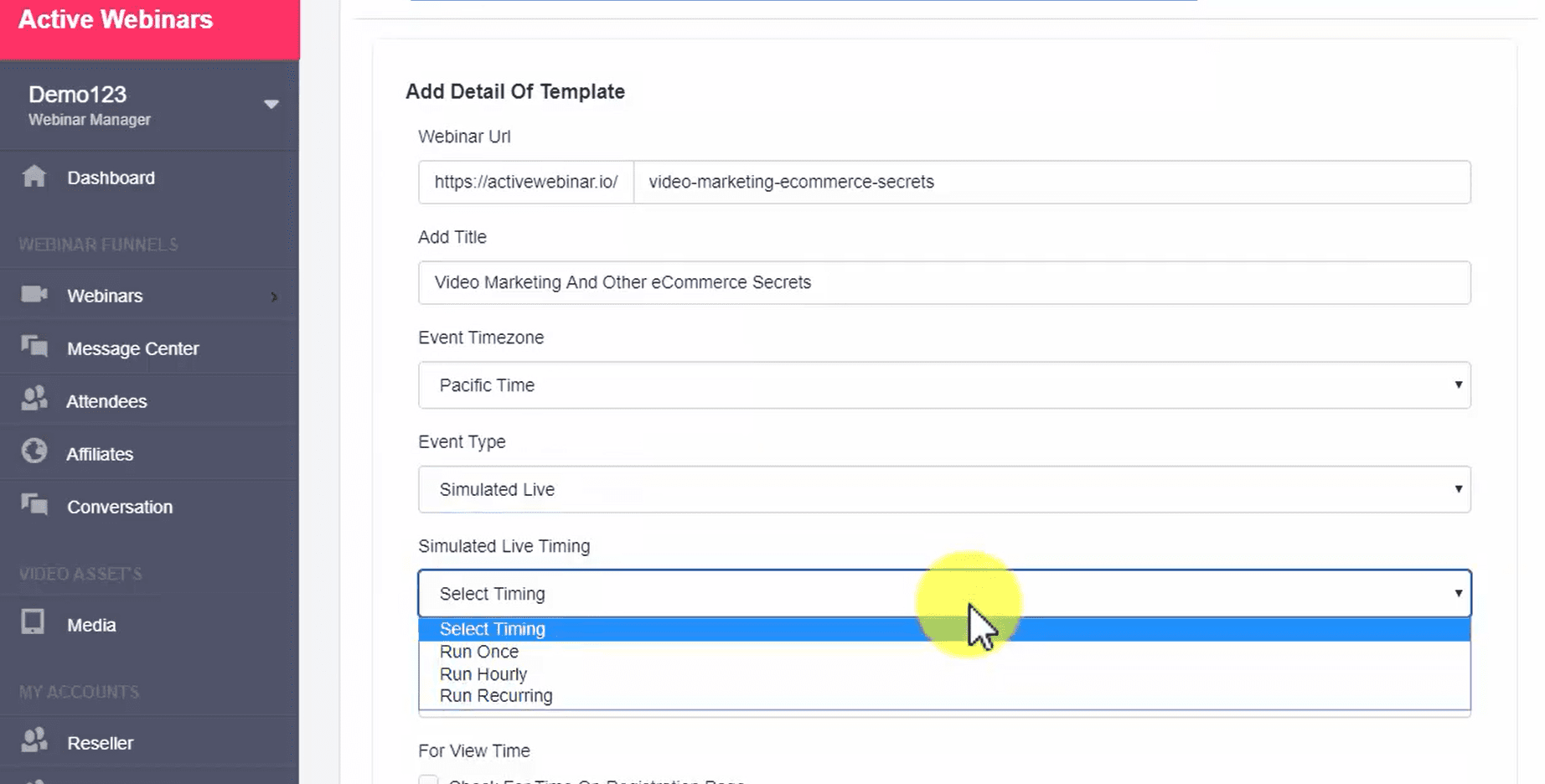
Task: Open the Media icon in sidebar
Action: click(33, 622)
